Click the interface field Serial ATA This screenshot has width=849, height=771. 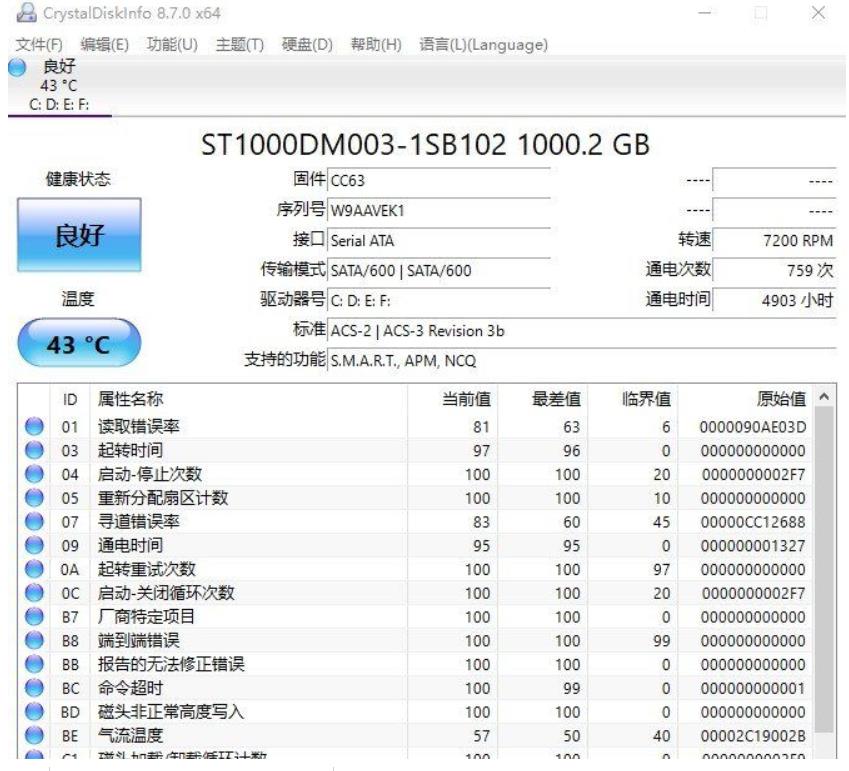tap(439, 240)
